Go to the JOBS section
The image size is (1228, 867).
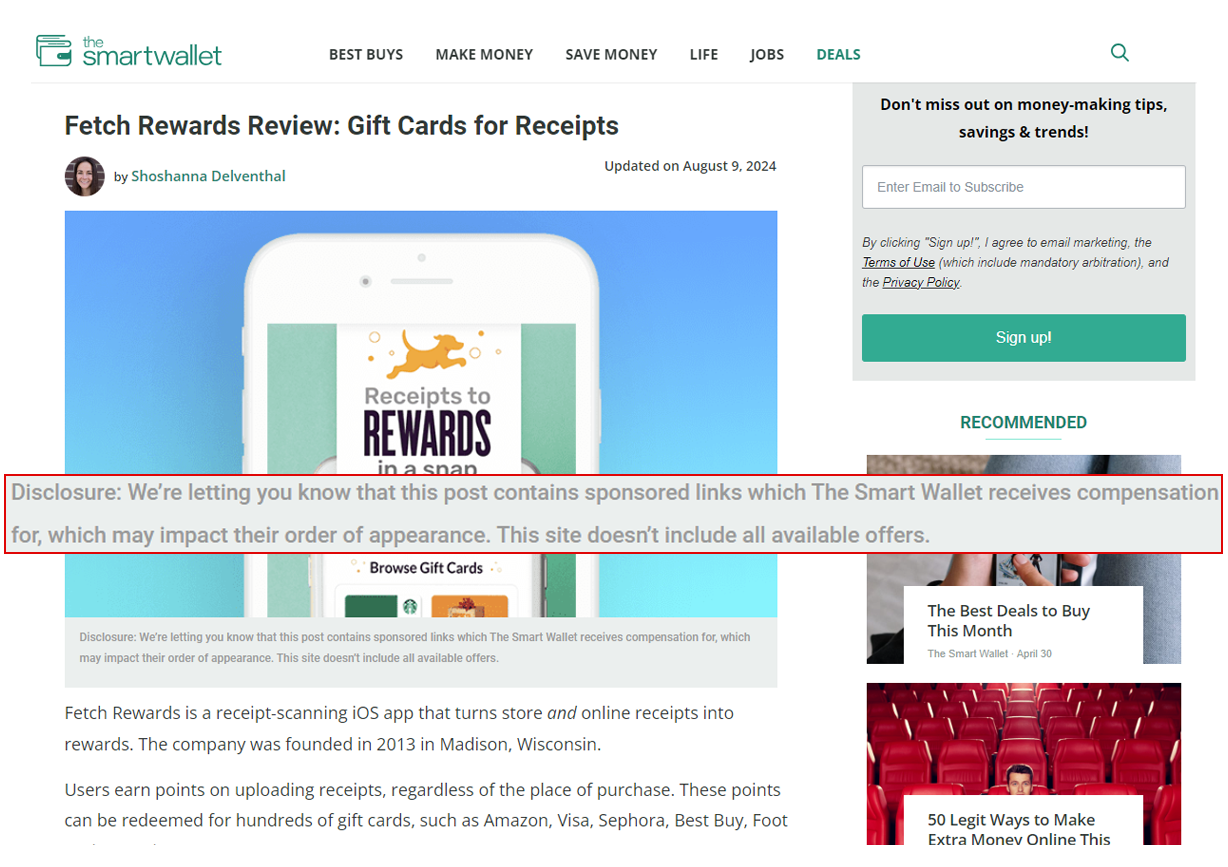coord(767,54)
